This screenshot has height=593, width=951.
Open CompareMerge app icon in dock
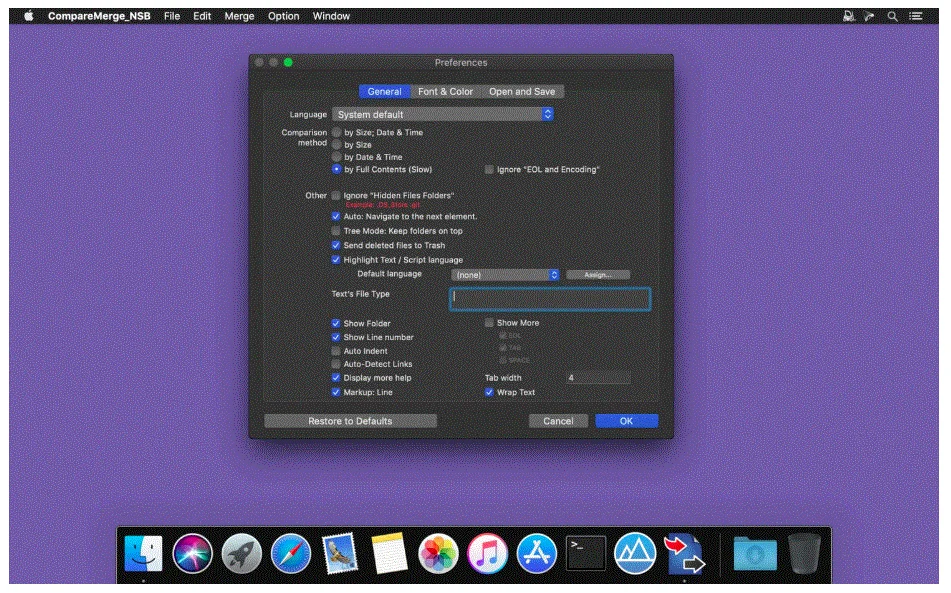[x=685, y=554]
